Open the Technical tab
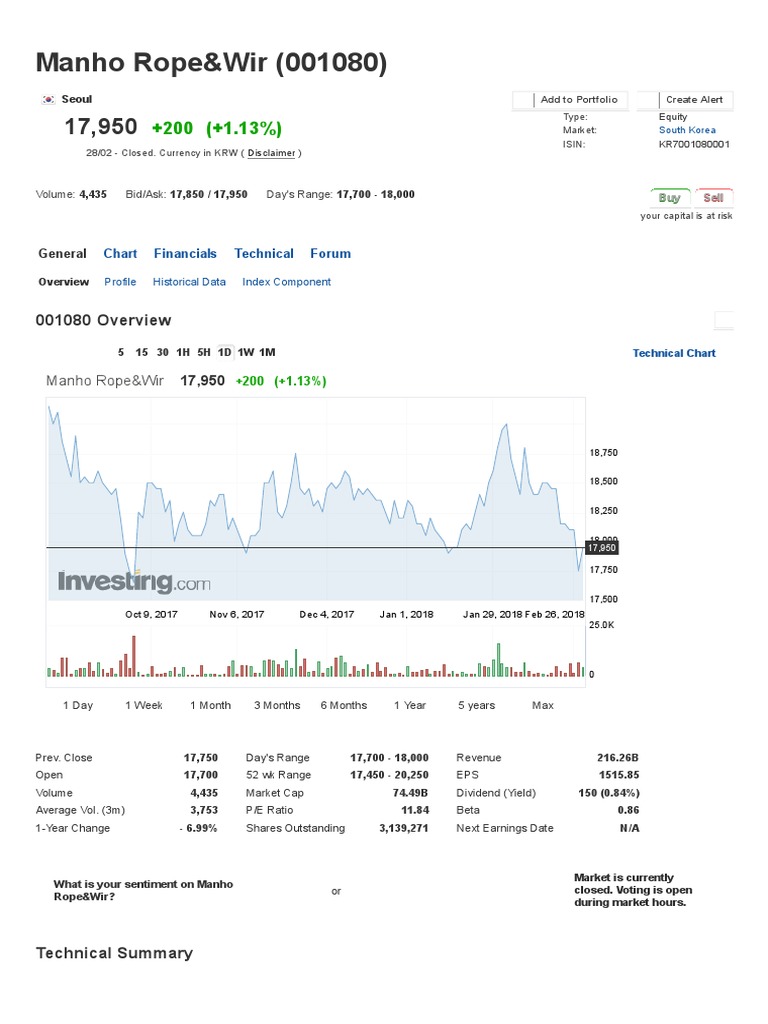The image size is (768, 1024). pos(264,253)
